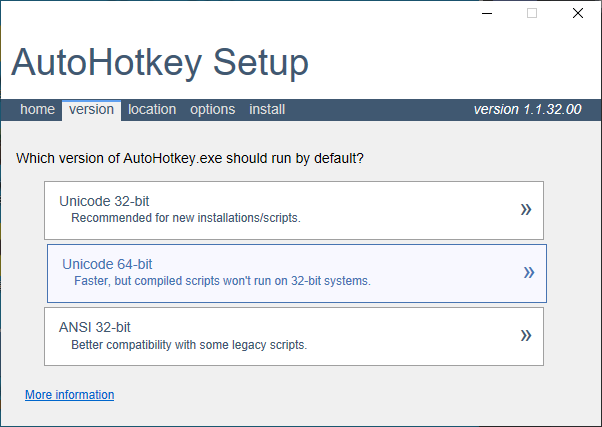Choose the ANSI 32-bit option title
Image resolution: width=602 pixels, height=427 pixels.
coord(95,327)
